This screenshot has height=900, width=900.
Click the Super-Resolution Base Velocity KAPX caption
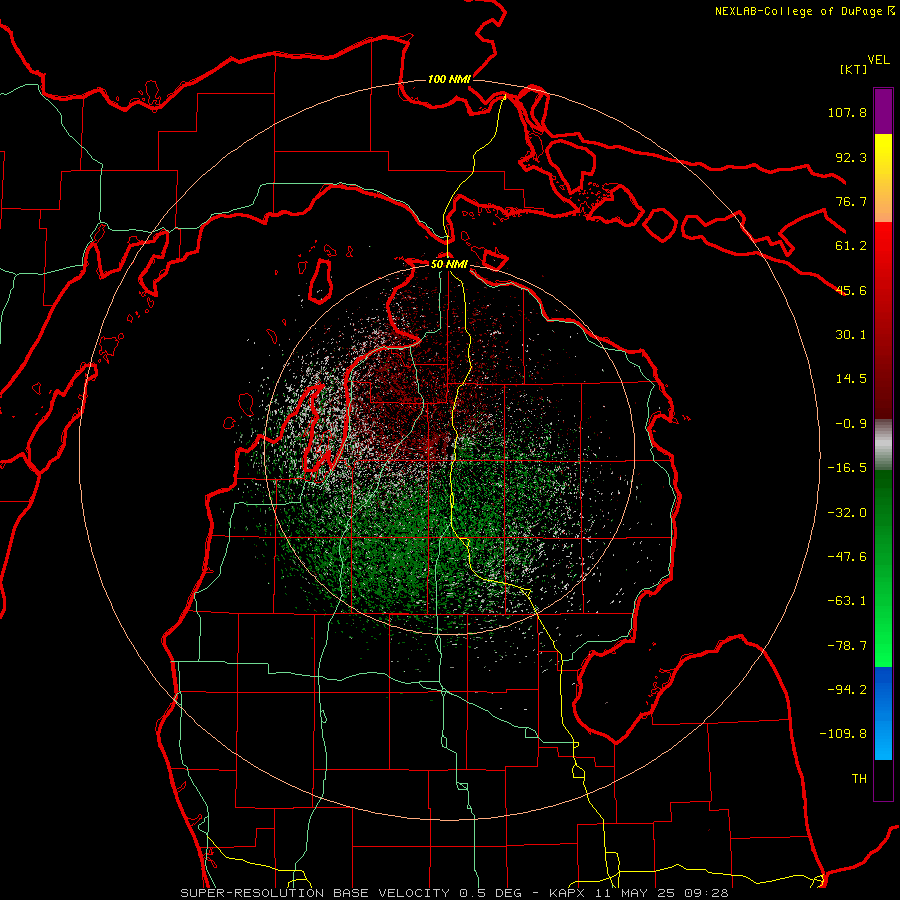tap(455, 893)
